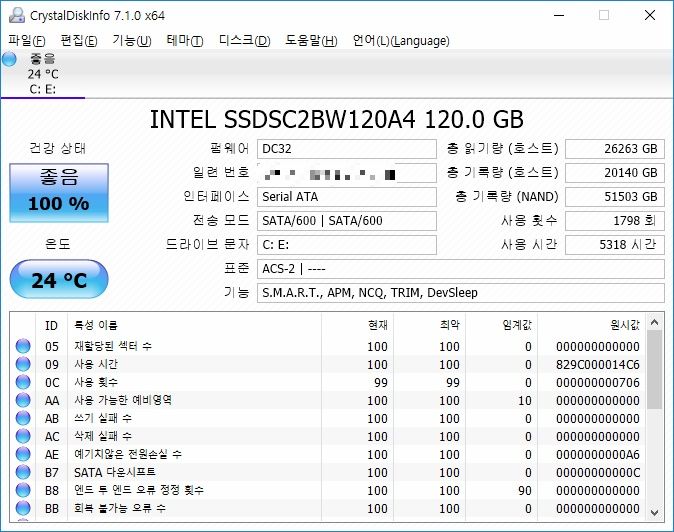
Task: Select the 사용 가능한 예비영역 row
Action: [328, 401]
